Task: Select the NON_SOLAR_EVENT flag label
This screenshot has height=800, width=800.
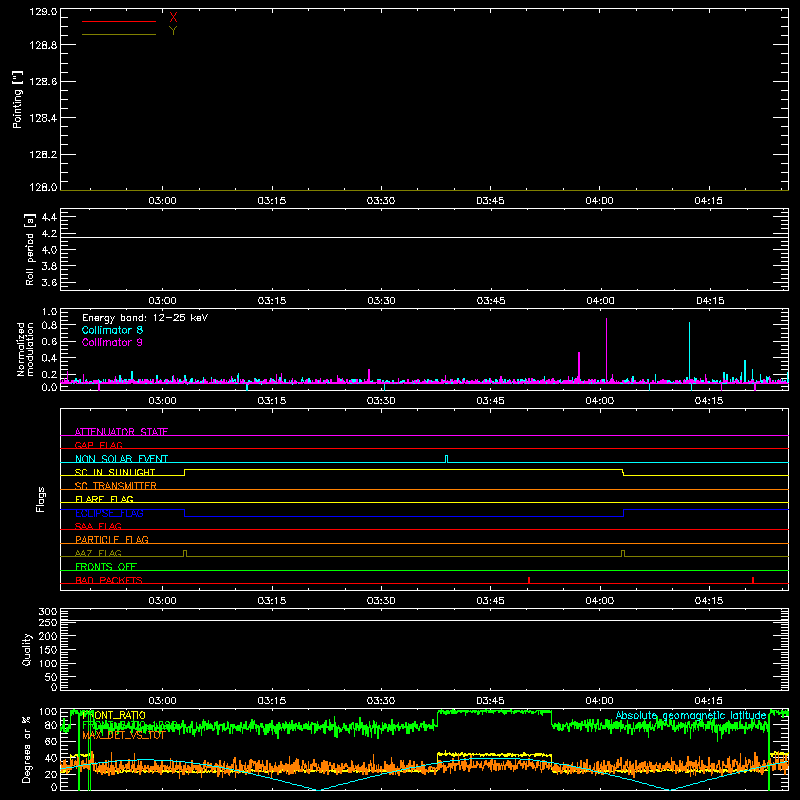Action: (x=121, y=459)
